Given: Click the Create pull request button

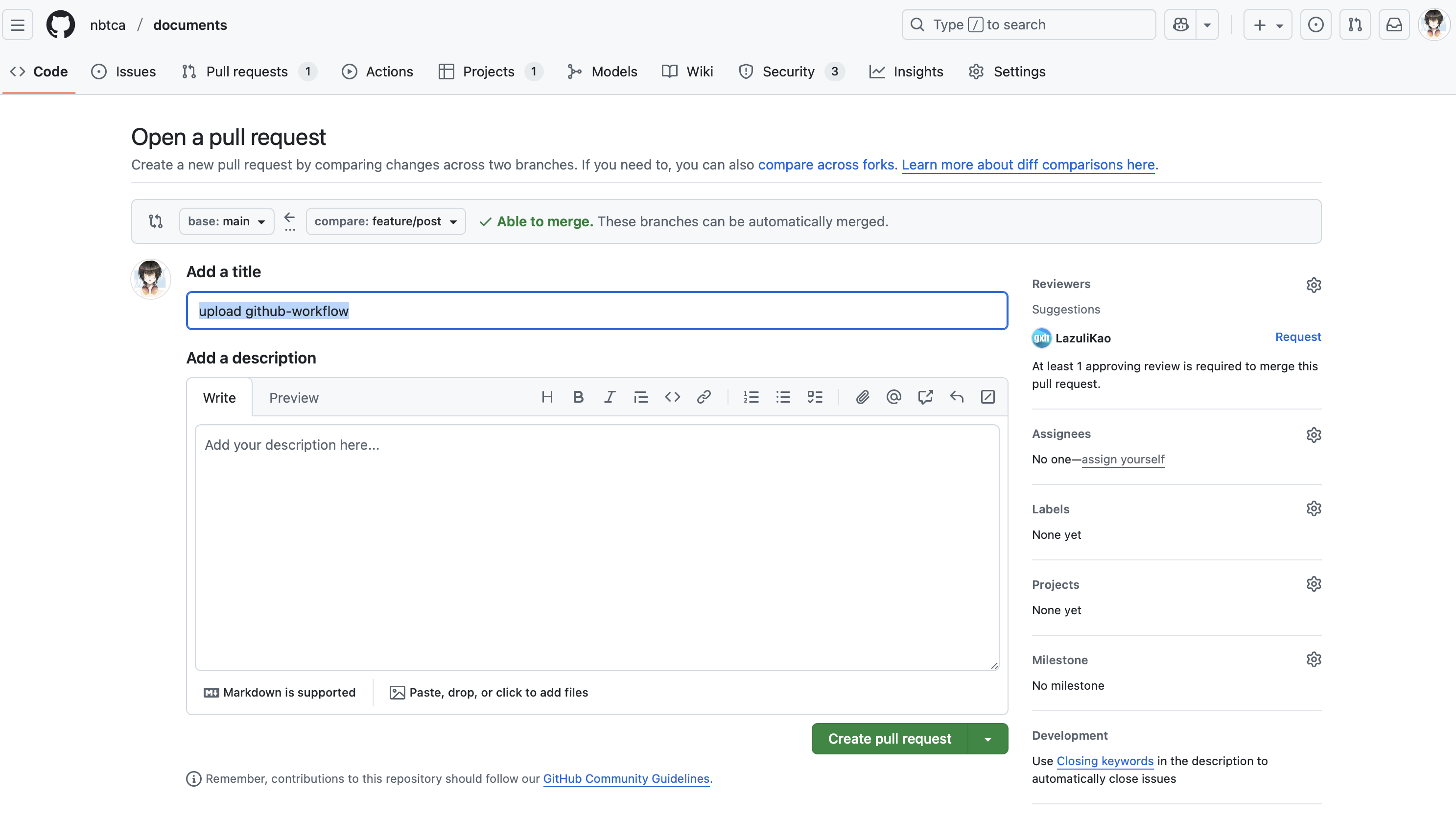Looking at the screenshot, I should 890,739.
